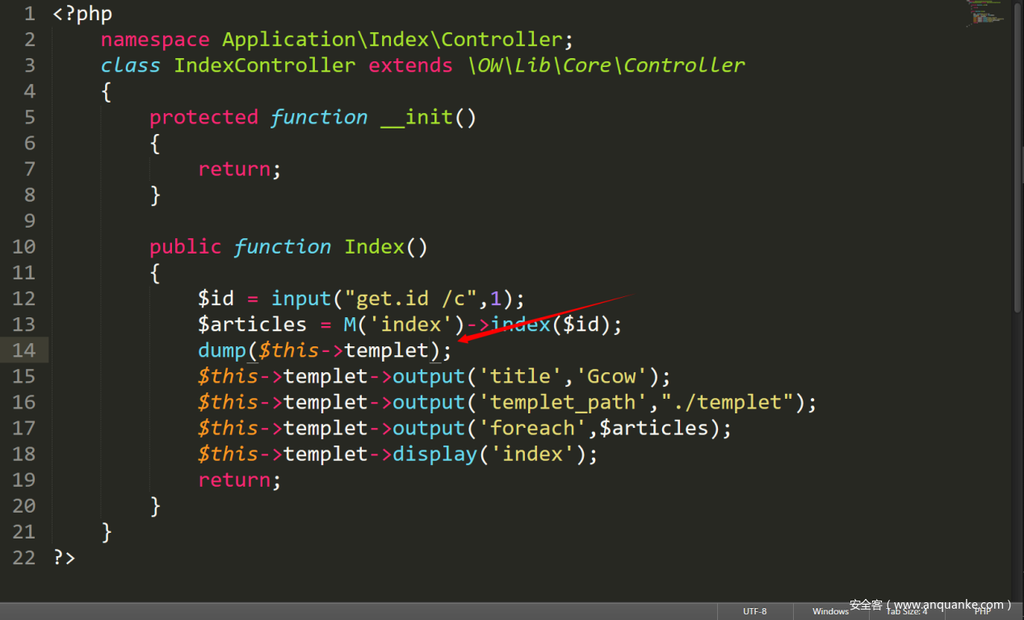Click the IndexController class name

264,65
